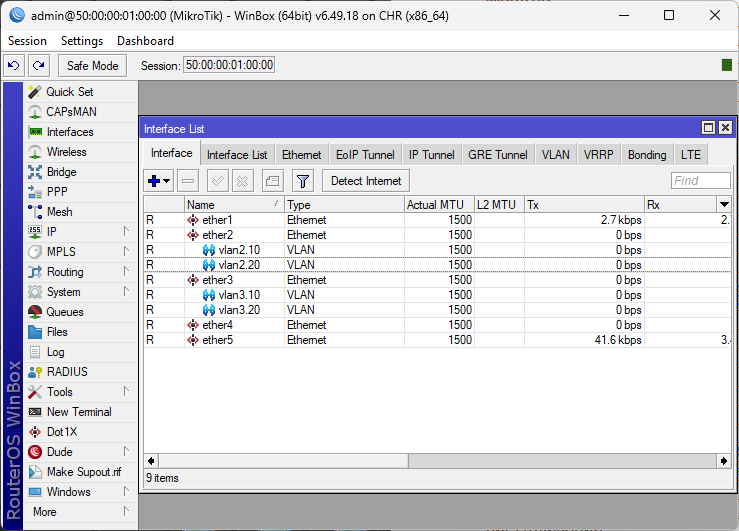The height and width of the screenshot is (531, 739).
Task: Open the Settings menu
Action: coord(81,41)
